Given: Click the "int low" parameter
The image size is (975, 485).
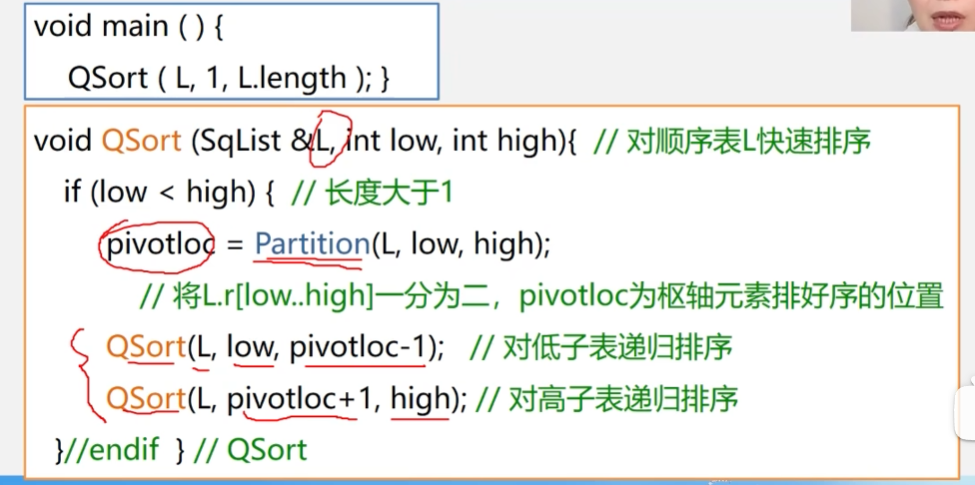Looking at the screenshot, I should pyautogui.click(x=393, y=142).
